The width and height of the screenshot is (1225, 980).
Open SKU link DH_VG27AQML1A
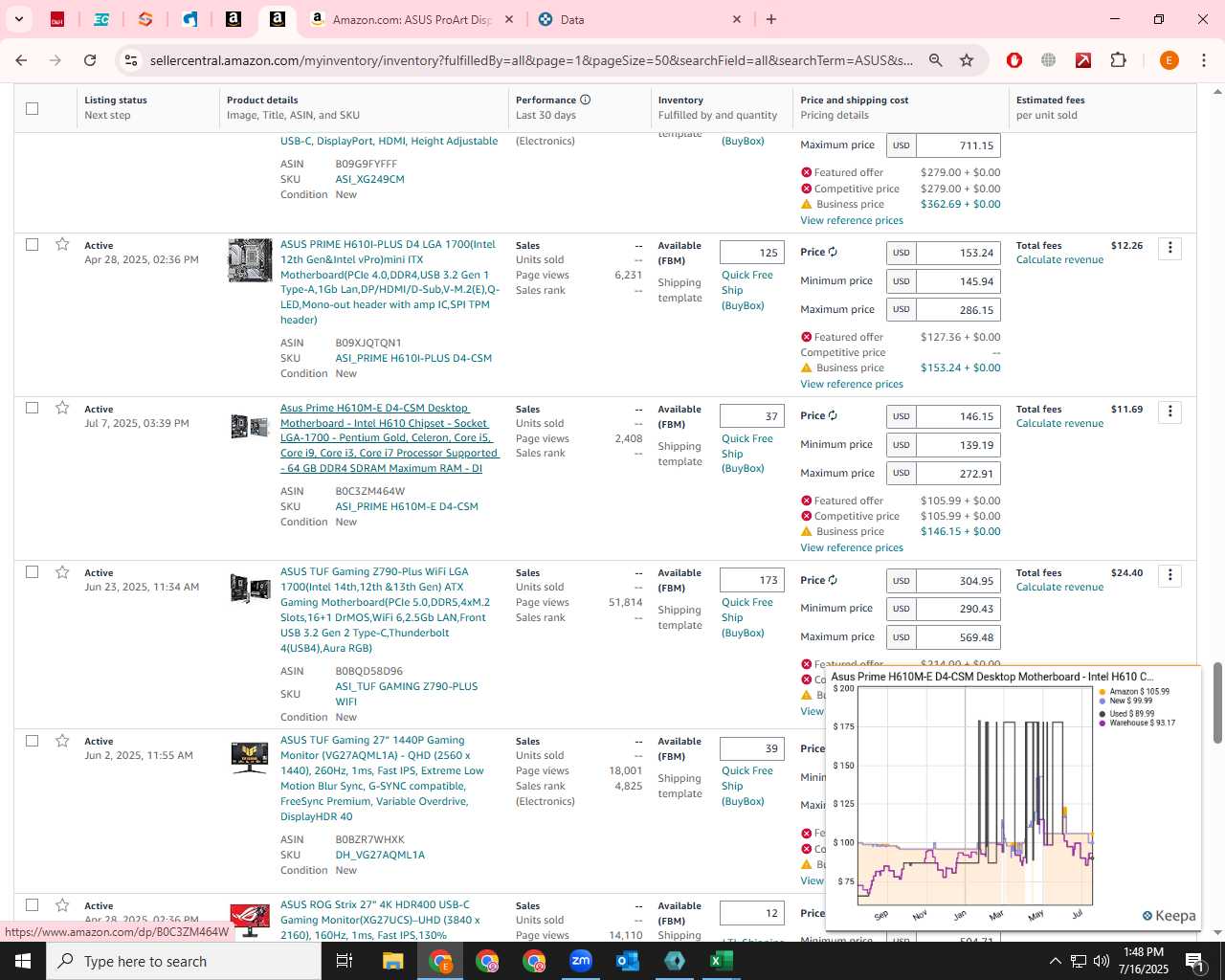pyautogui.click(x=380, y=855)
